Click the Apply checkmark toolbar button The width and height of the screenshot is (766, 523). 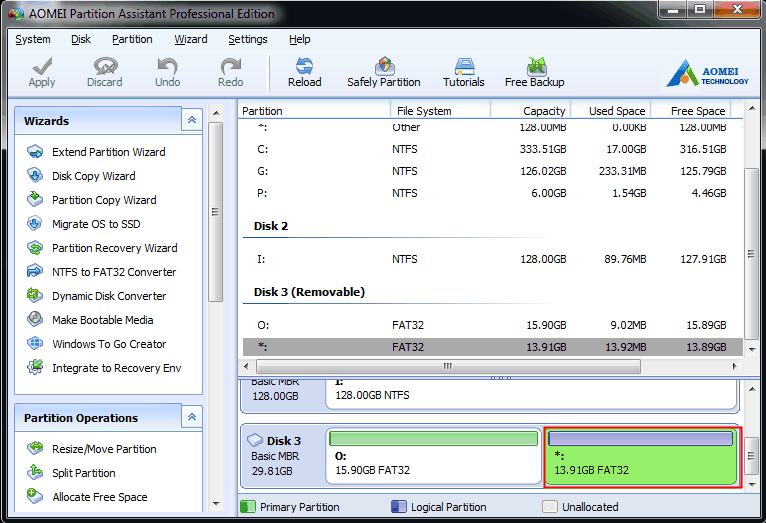click(42, 72)
